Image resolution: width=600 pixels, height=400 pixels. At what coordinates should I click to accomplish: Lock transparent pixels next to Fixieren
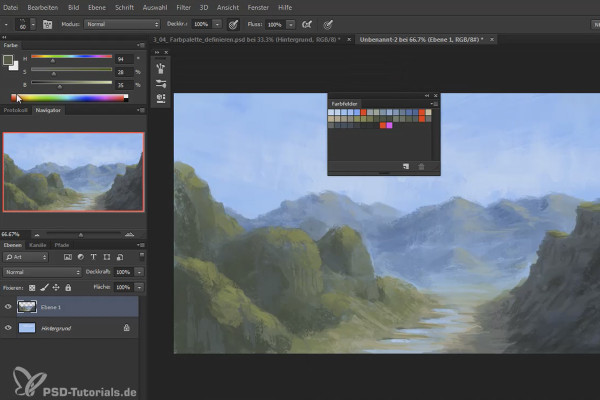(x=32, y=287)
